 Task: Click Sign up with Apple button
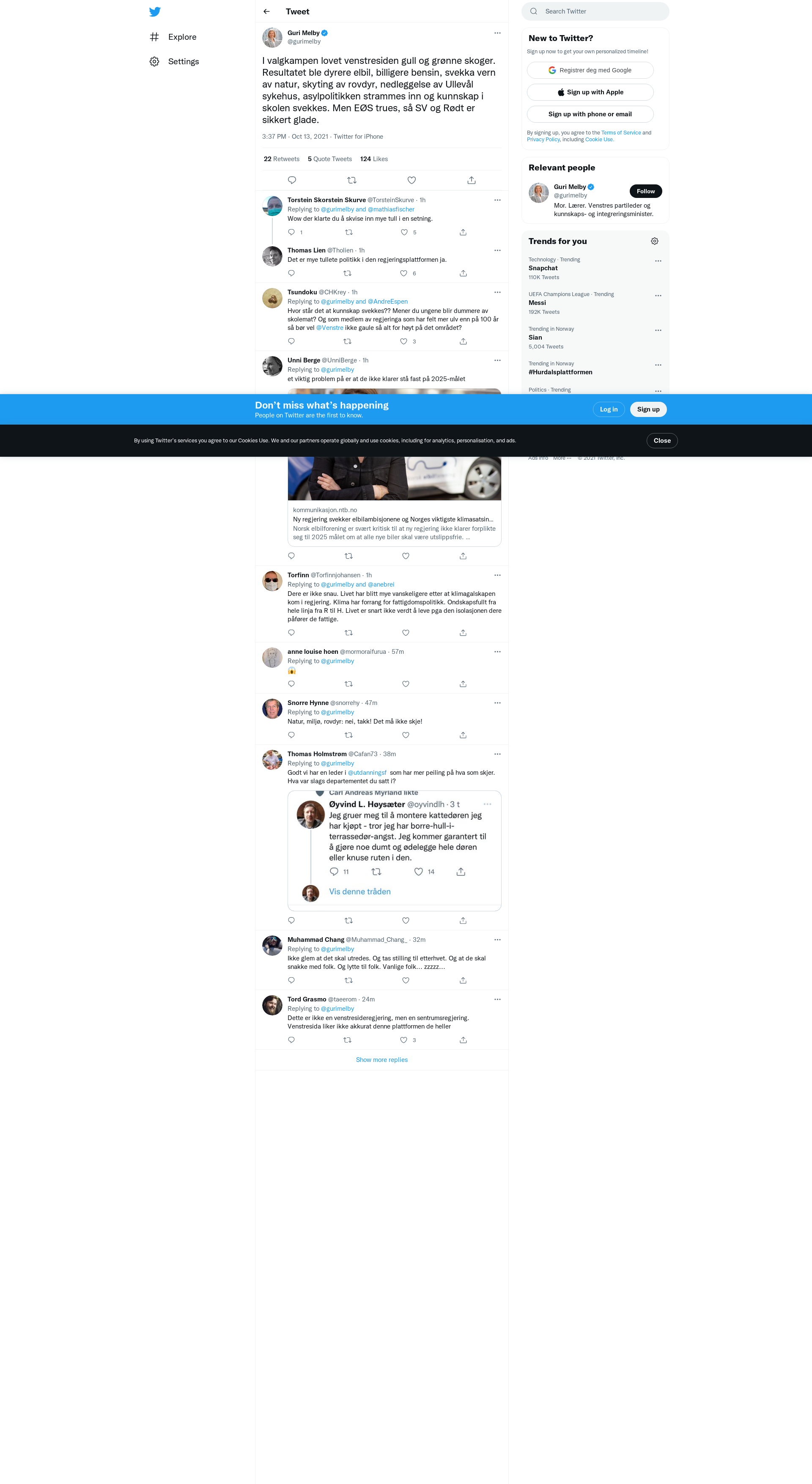pyautogui.click(x=590, y=92)
